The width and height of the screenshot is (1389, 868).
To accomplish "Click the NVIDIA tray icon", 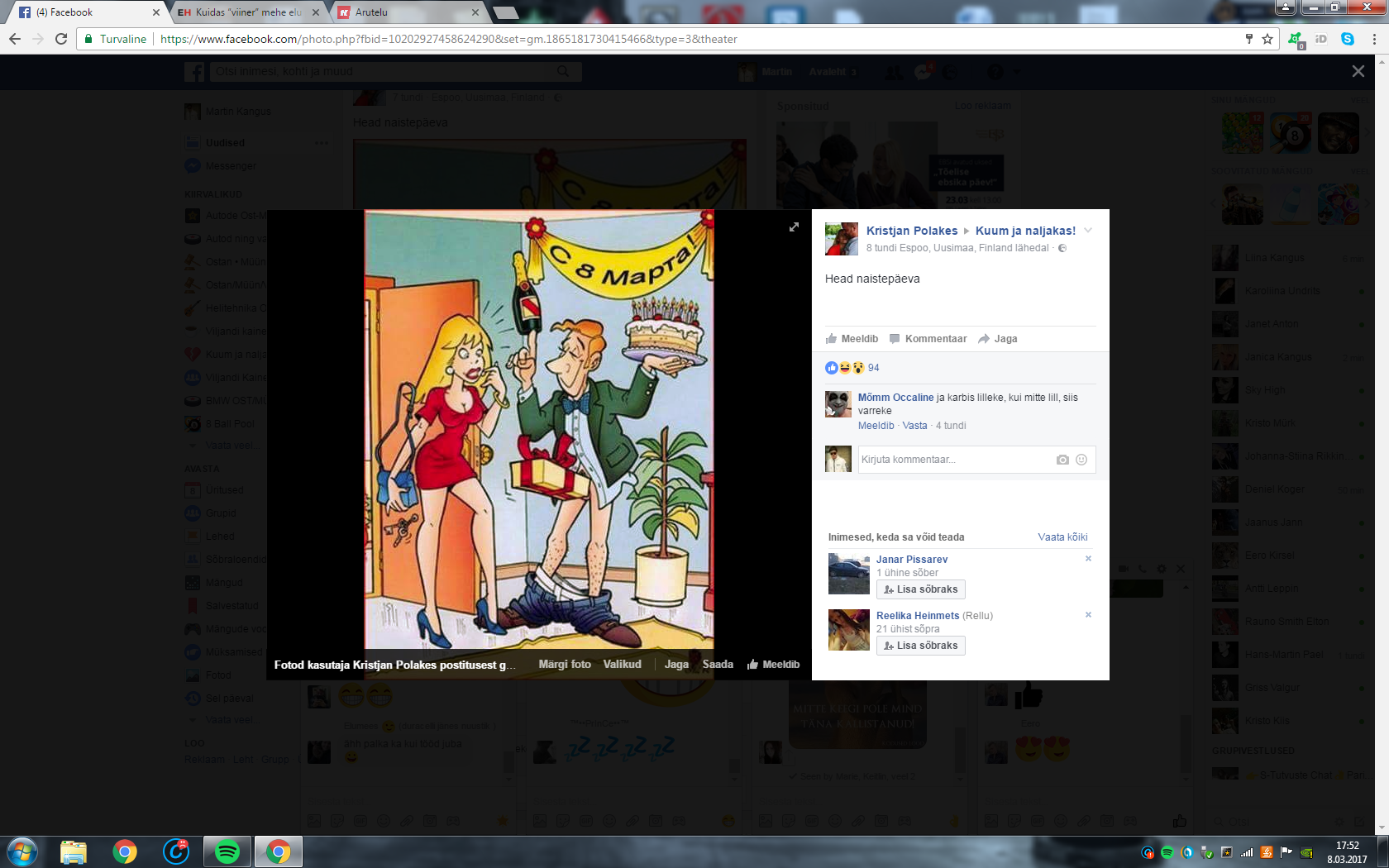I will point(1306,852).
